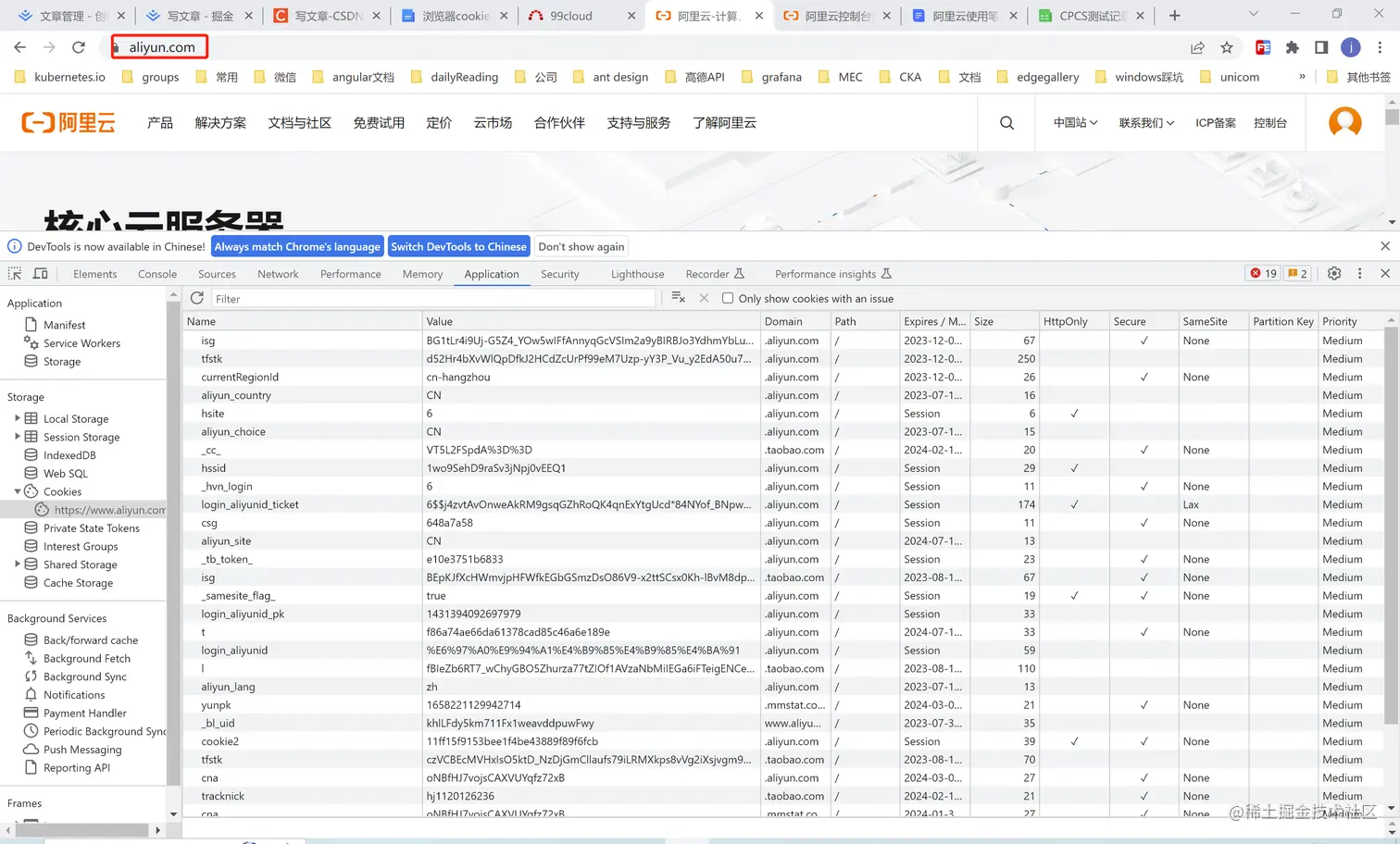This screenshot has width=1400, height=844.
Task: Open the Lighthouse tab
Action: [638, 274]
